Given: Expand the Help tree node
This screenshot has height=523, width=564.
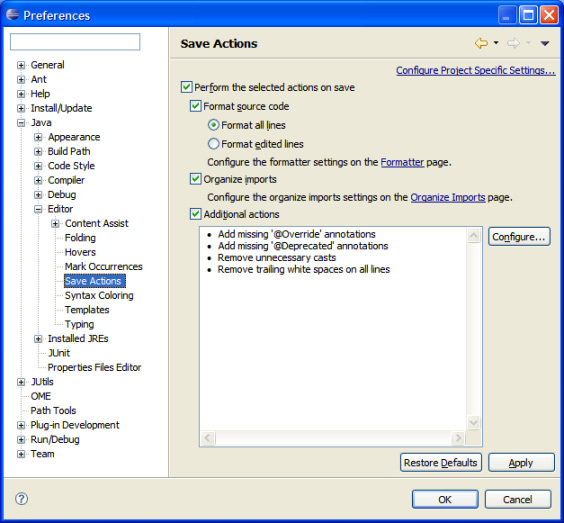Looking at the screenshot, I should click(21, 94).
